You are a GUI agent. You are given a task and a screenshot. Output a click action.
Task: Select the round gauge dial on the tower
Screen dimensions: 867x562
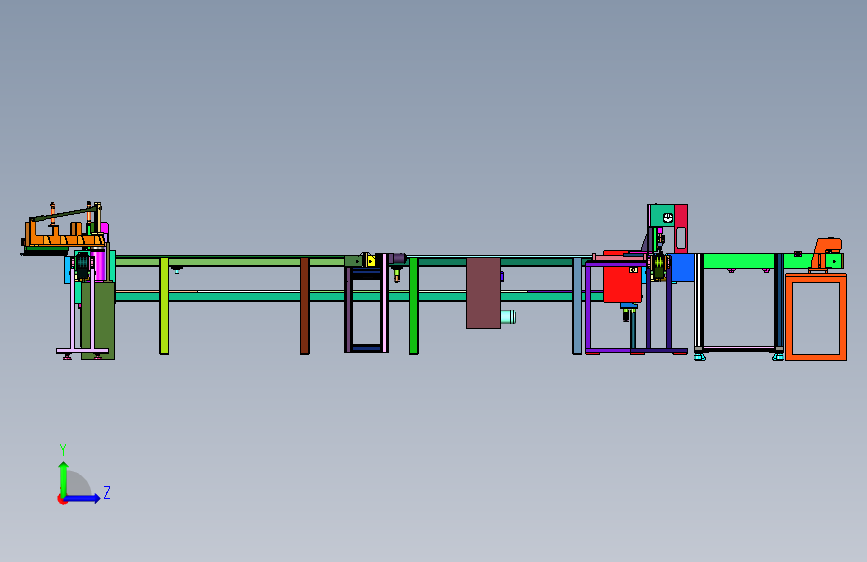668,218
